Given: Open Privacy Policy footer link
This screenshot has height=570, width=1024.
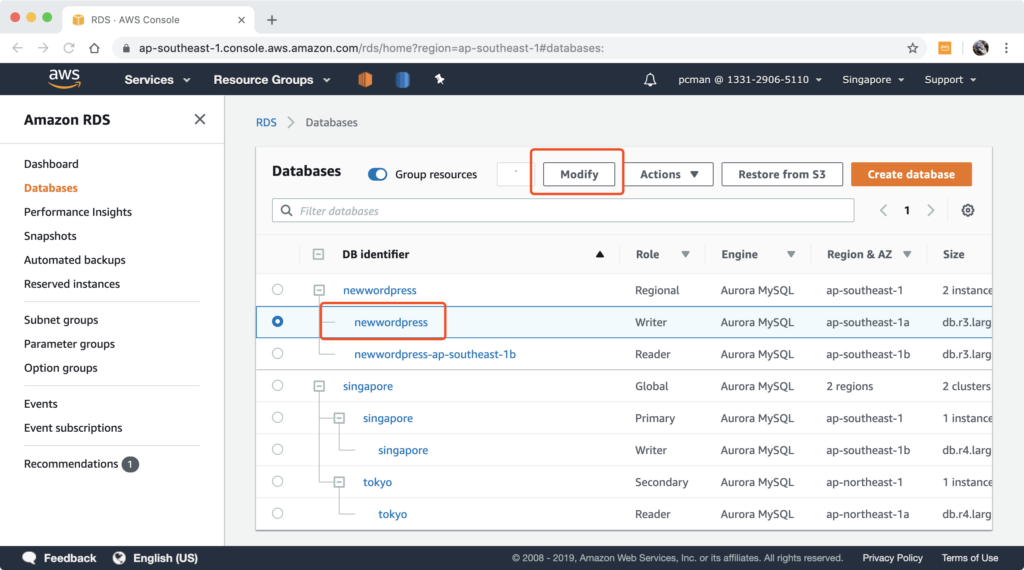Looking at the screenshot, I should pyautogui.click(x=892, y=558).
